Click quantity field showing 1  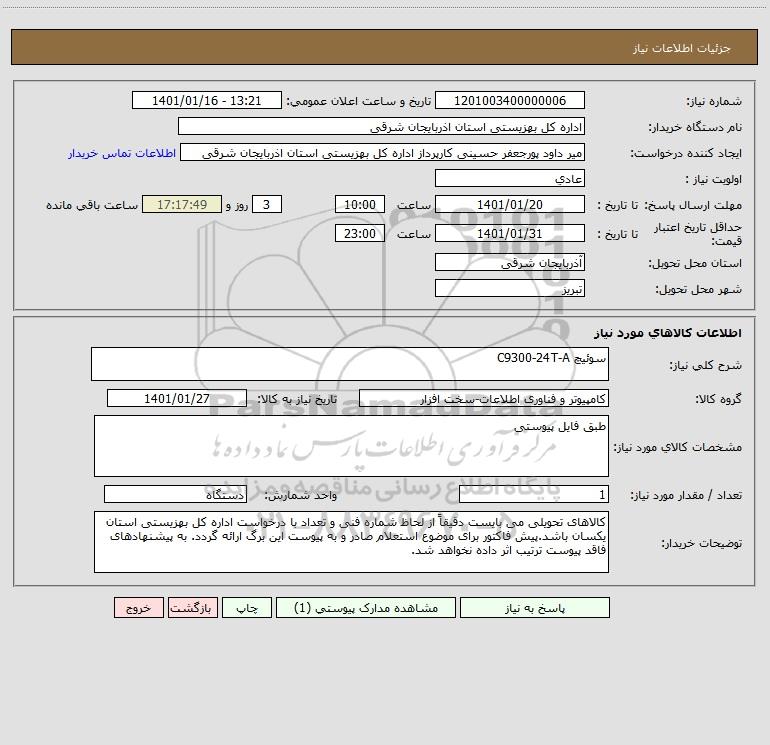534,495
